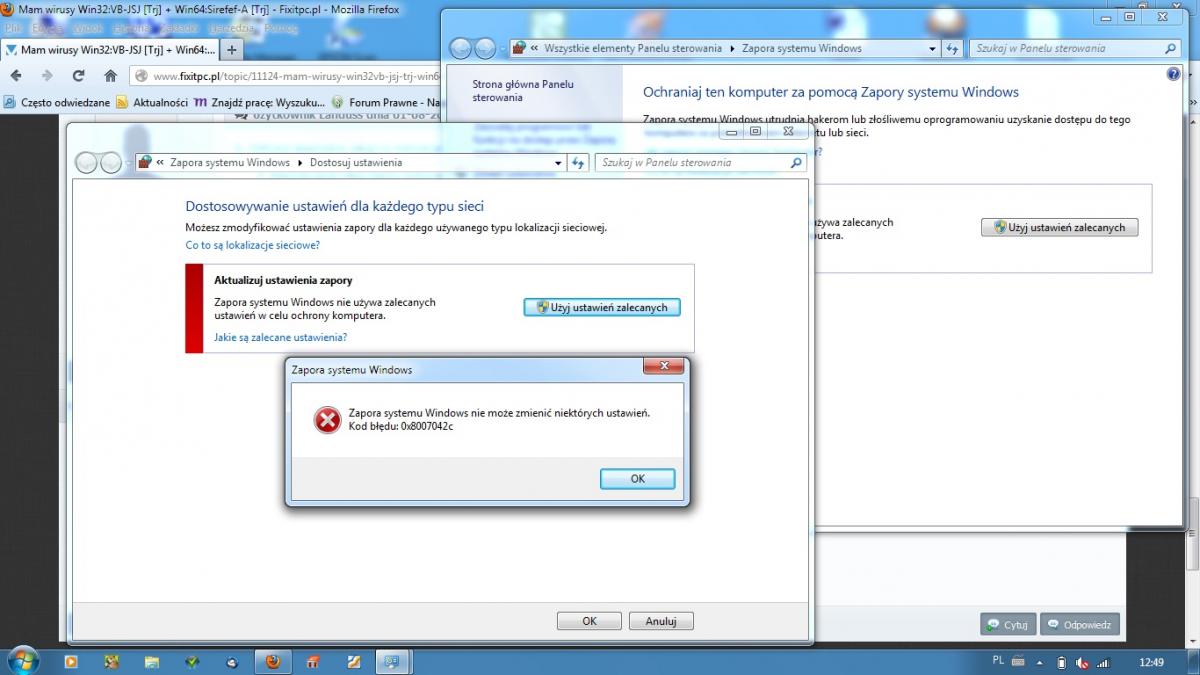
Task: Open help icon in rear Control Panel window
Action: (1174, 74)
